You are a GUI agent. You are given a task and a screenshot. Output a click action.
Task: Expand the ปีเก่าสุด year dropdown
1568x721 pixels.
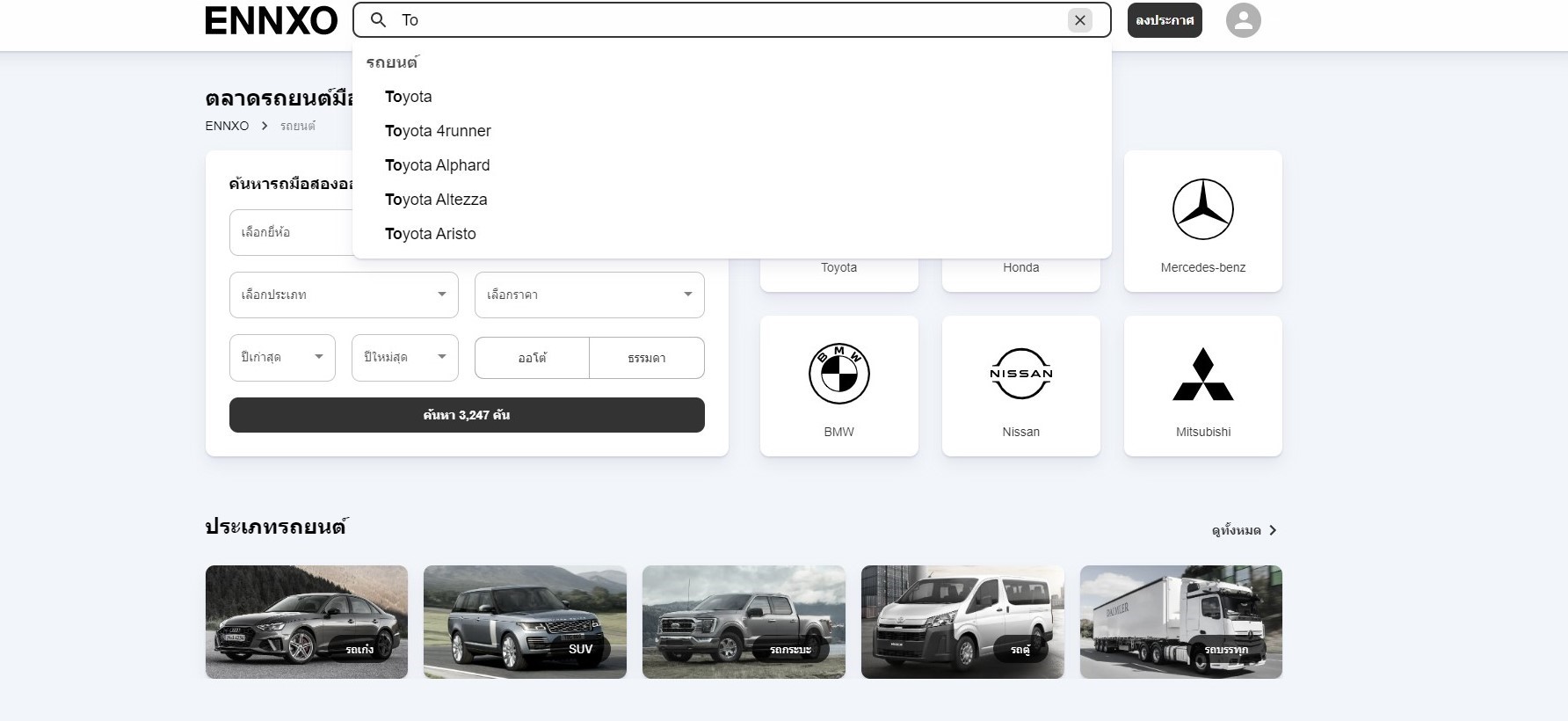click(x=282, y=357)
